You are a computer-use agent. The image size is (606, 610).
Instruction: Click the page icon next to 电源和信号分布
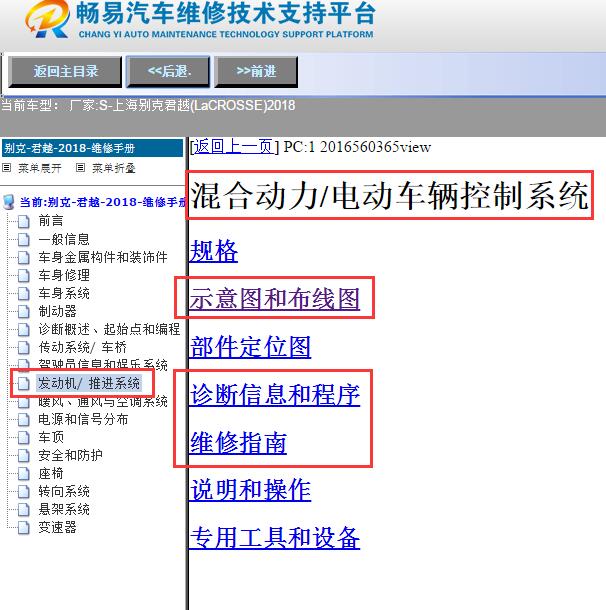24,420
